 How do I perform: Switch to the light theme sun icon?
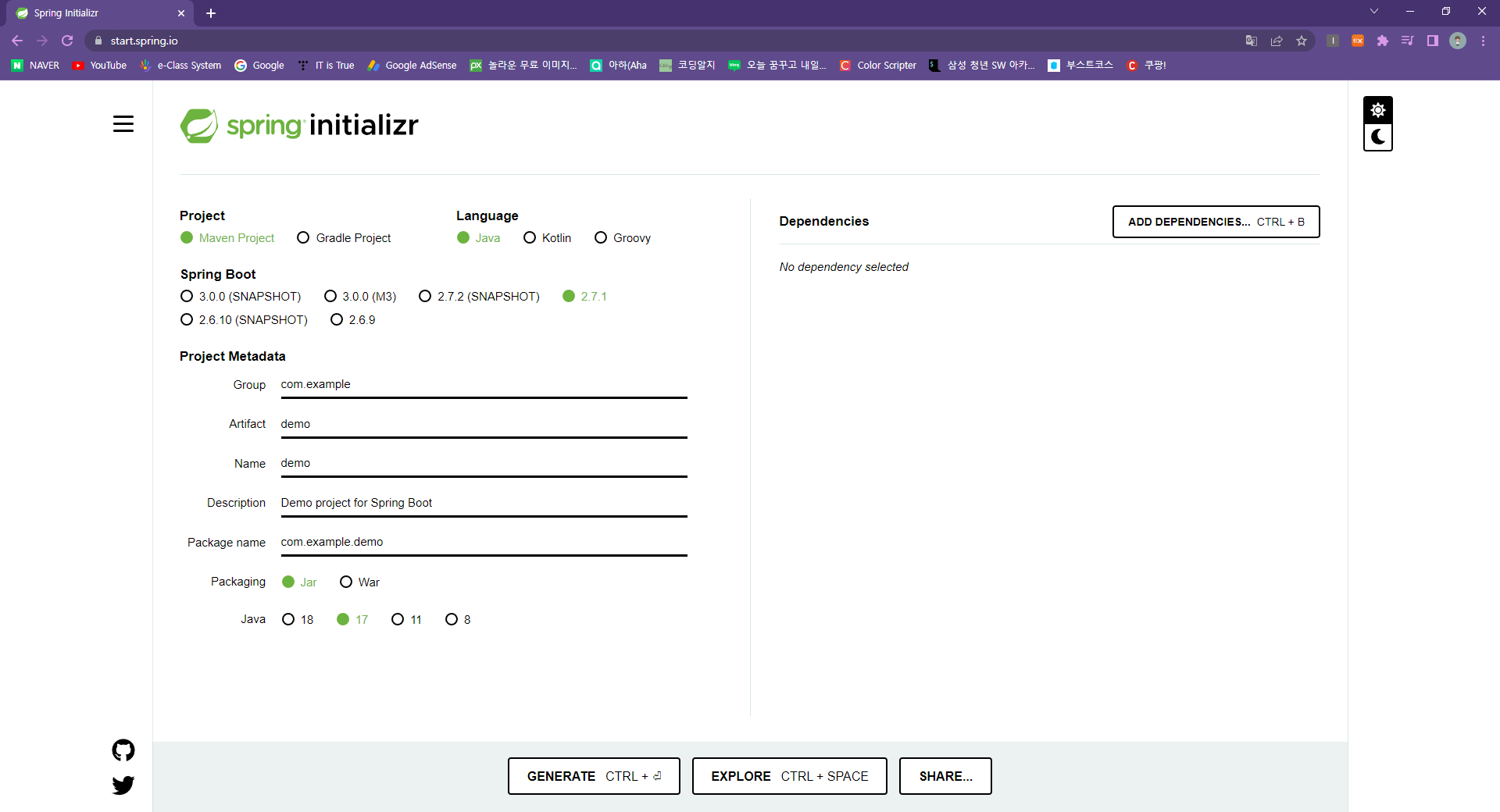1378,110
